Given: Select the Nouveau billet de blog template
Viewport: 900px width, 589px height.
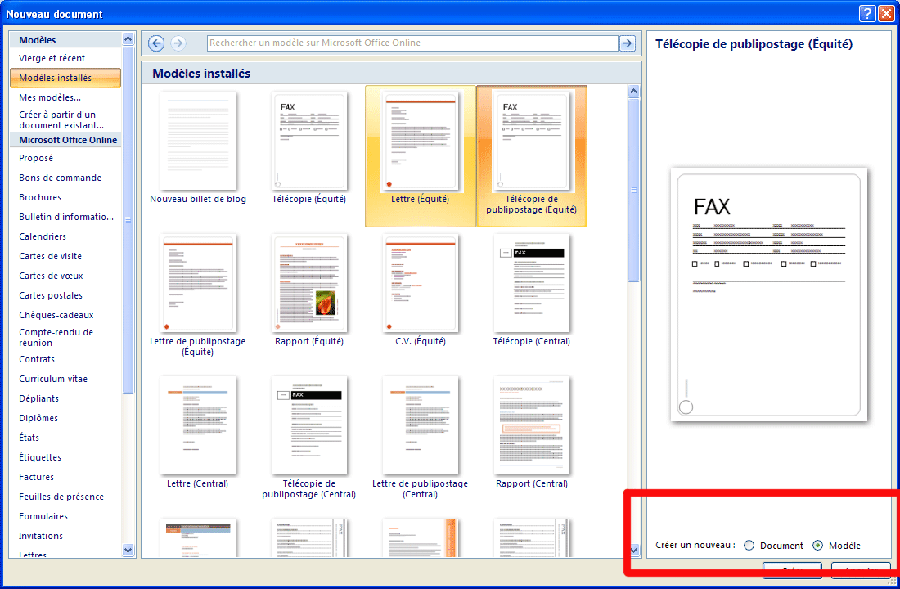Looking at the screenshot, I should (x=198, y=141).
